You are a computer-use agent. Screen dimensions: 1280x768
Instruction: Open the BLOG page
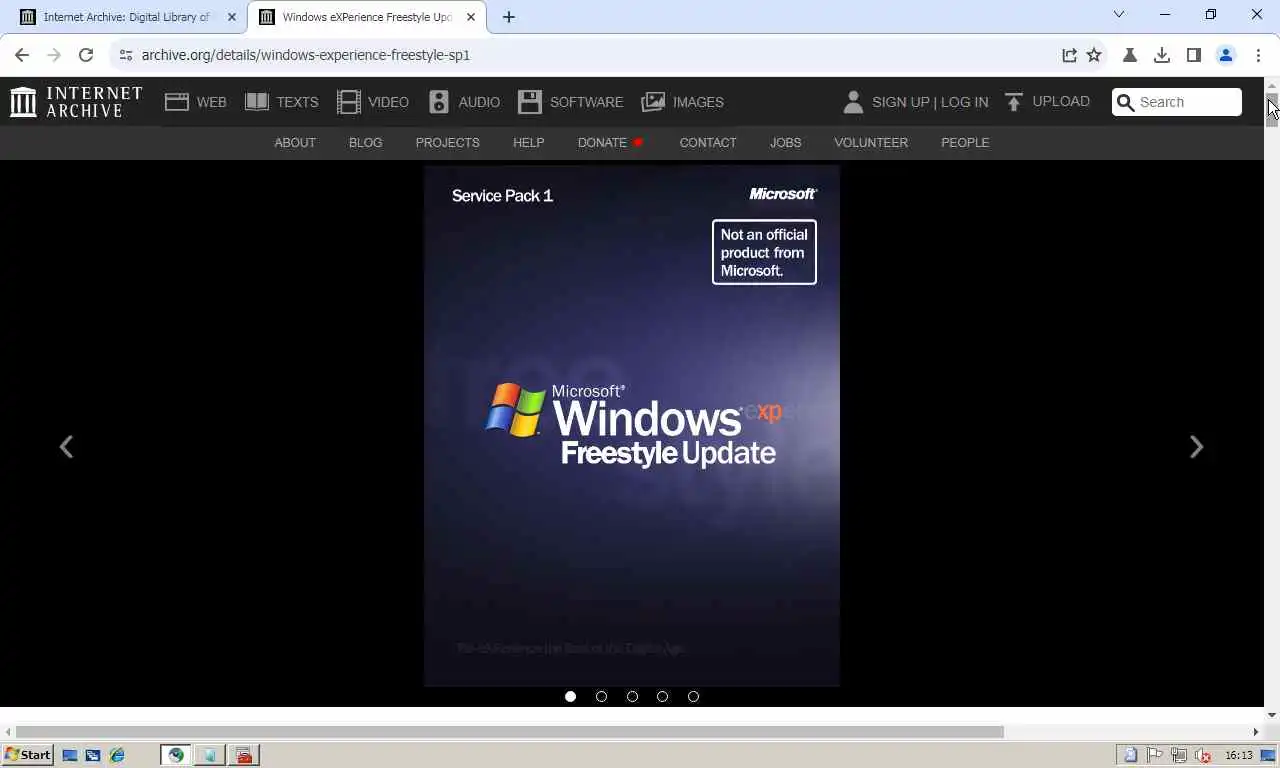pyautogui.click(x=366, y=143)
